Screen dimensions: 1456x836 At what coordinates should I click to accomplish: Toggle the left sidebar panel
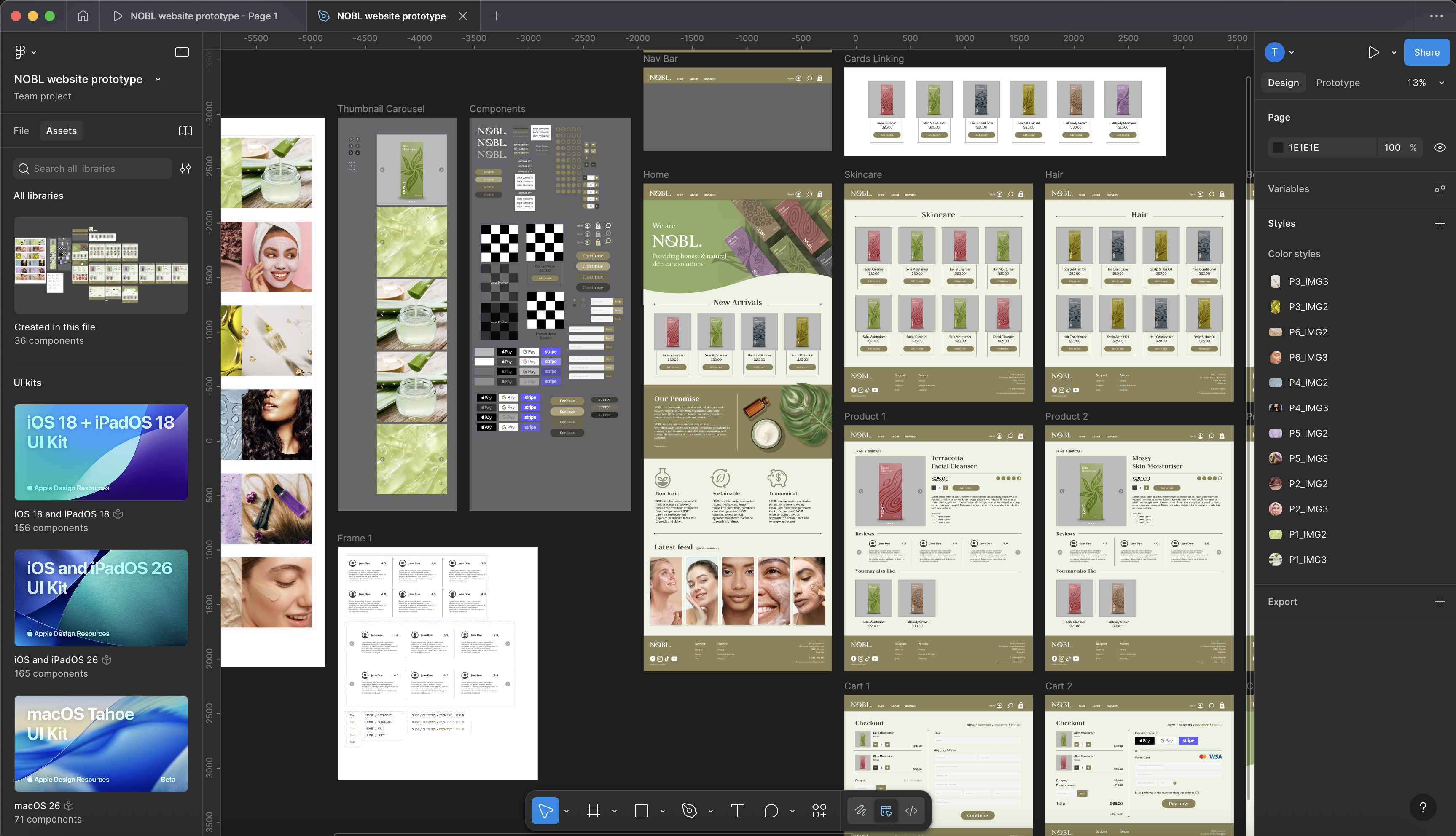(x=182, y=52)
